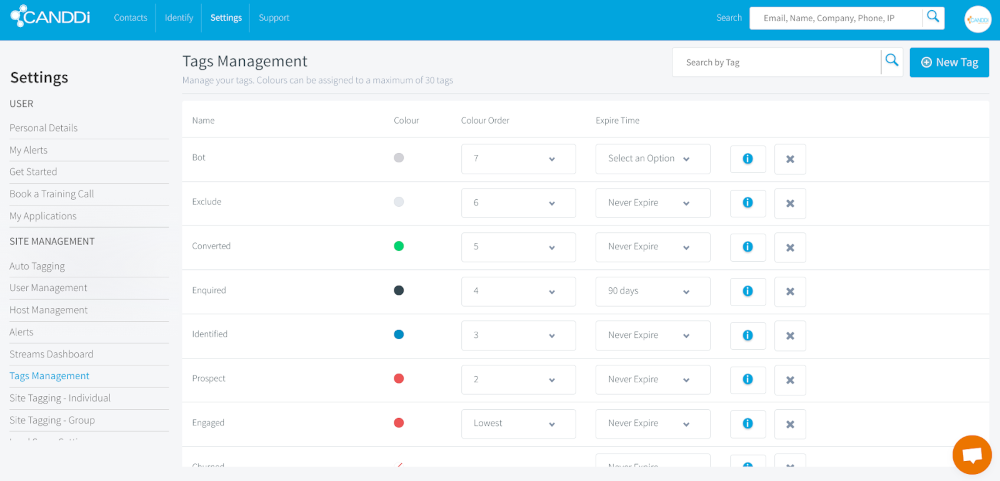The height and width of the screenshot is (481, 1000).
Task: Open Get Started page
Action: [x=33, y=172]
